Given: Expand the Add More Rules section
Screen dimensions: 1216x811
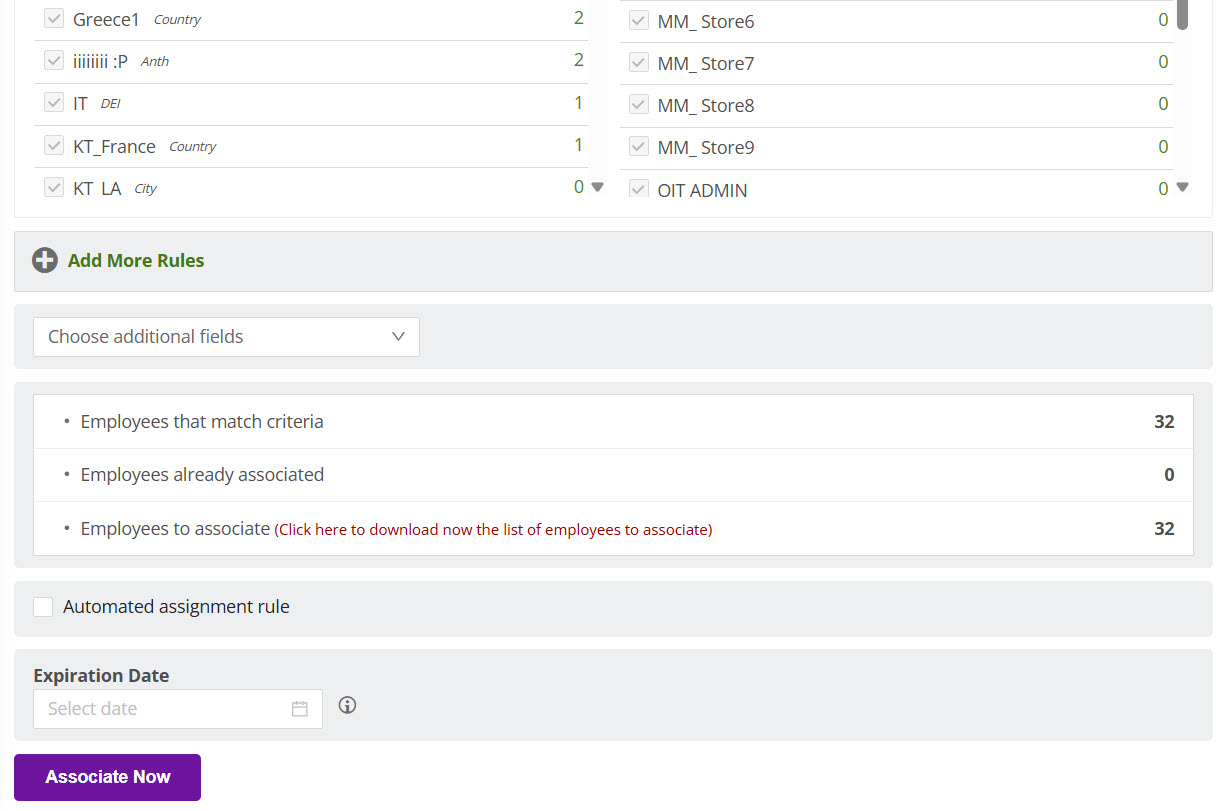Looking at the screenshot, I should pos(136,261).
